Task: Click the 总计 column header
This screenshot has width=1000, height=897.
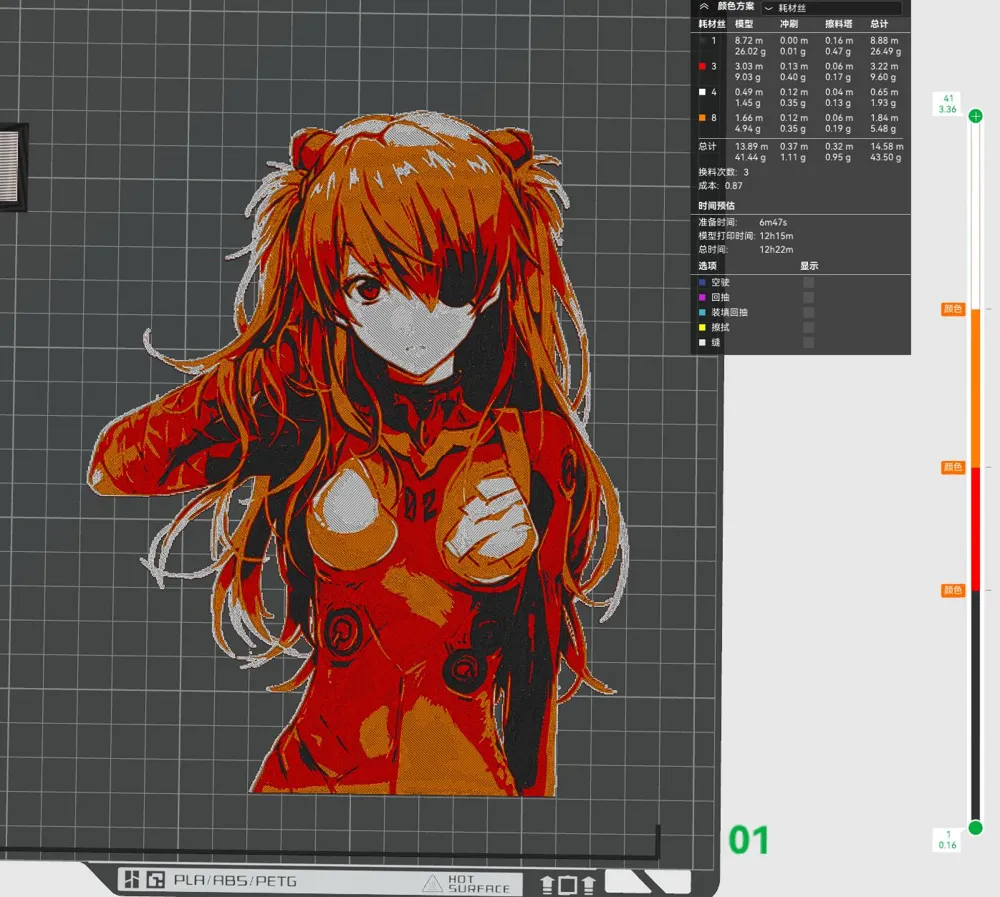Action: (x=879, y=24)
